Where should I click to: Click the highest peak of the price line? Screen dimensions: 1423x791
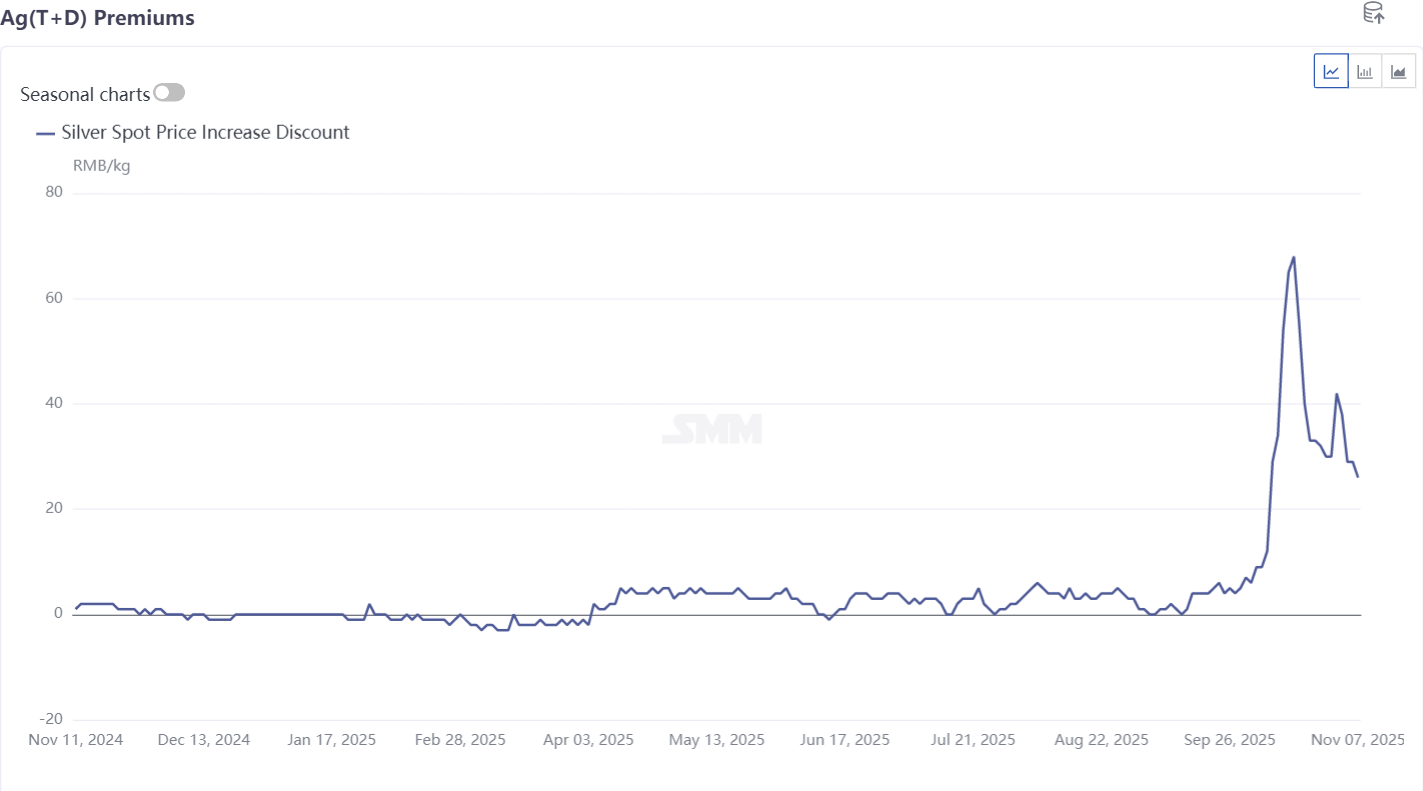1293,258
